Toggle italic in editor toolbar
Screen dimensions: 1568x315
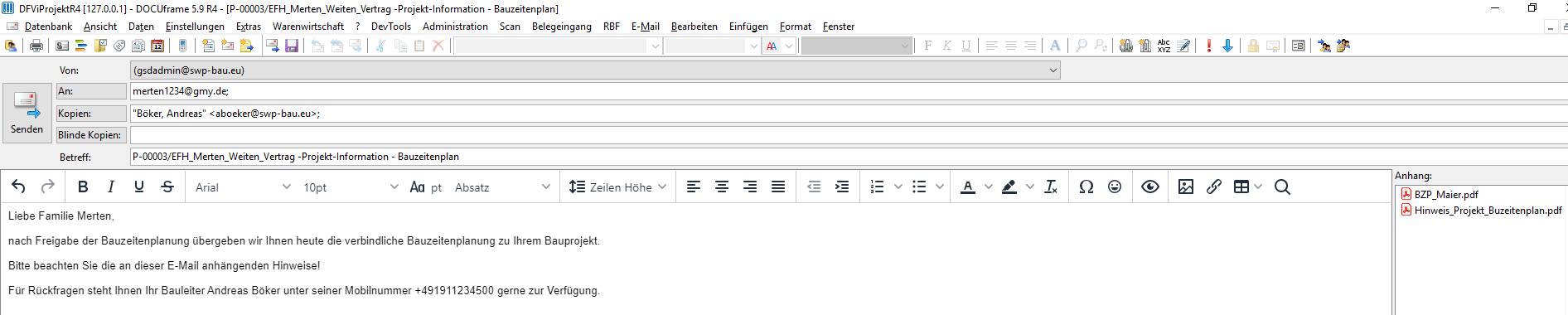click(x=111, y=187)
